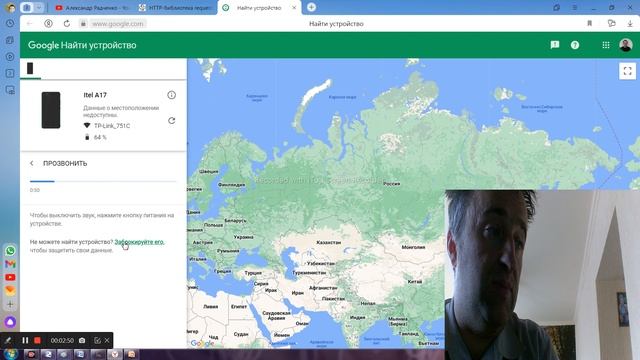Open the browser hamburger menu
The width and height of the screenshot is (640, 360).
[575, 7]
